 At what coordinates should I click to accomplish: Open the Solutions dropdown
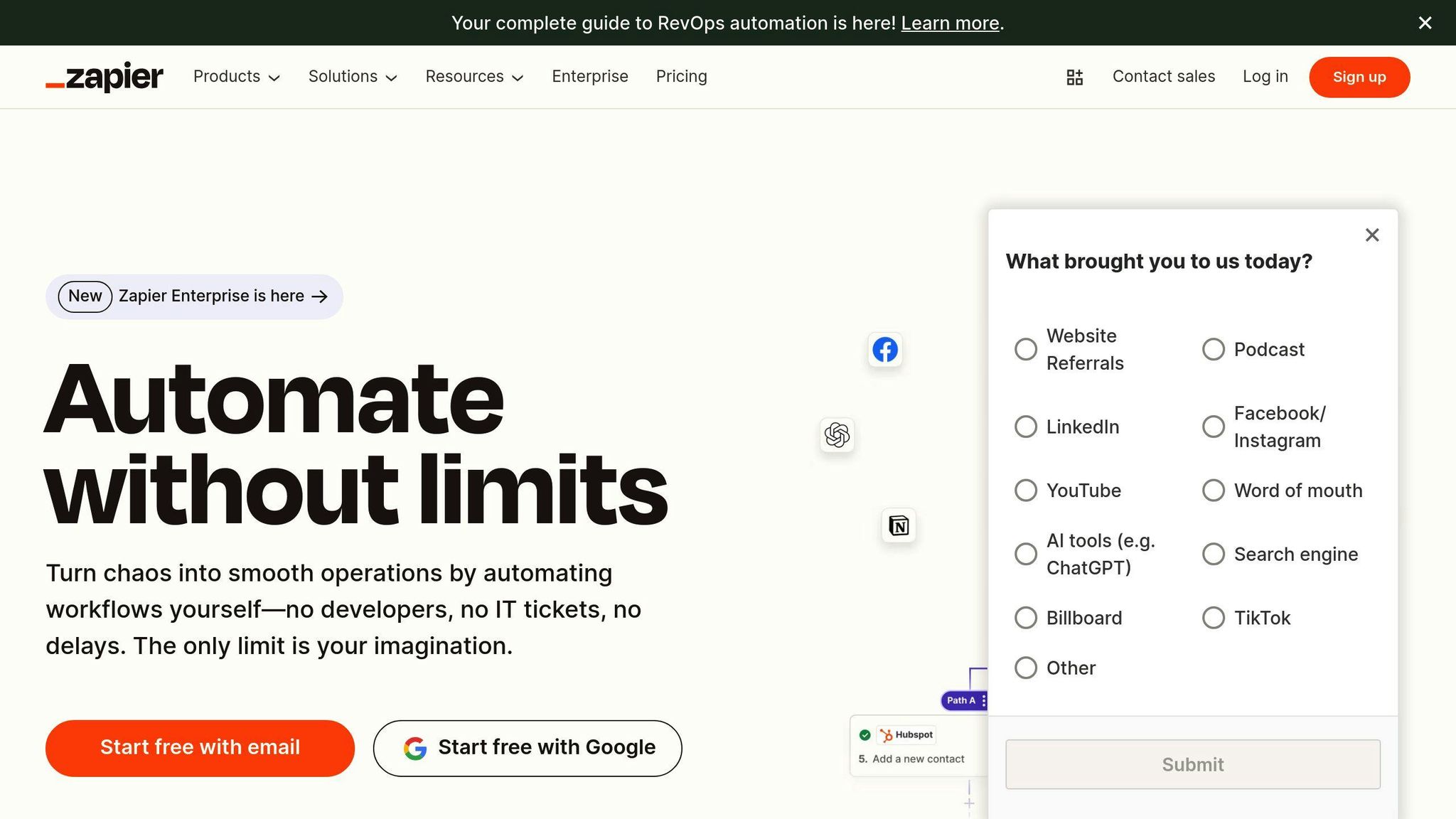[x=353, y=77]
